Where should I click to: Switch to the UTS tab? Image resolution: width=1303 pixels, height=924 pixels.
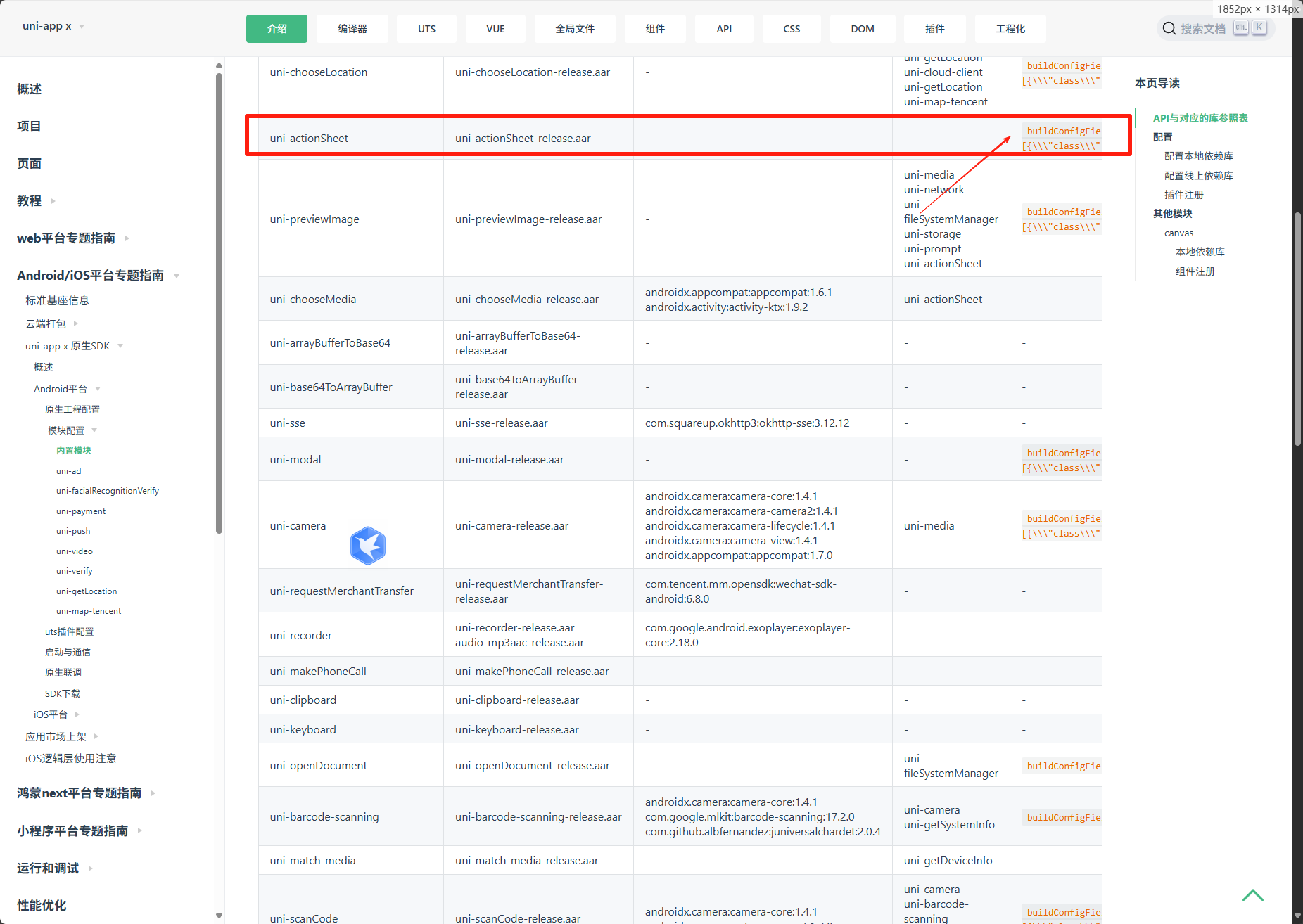click(x=426, y=29)
